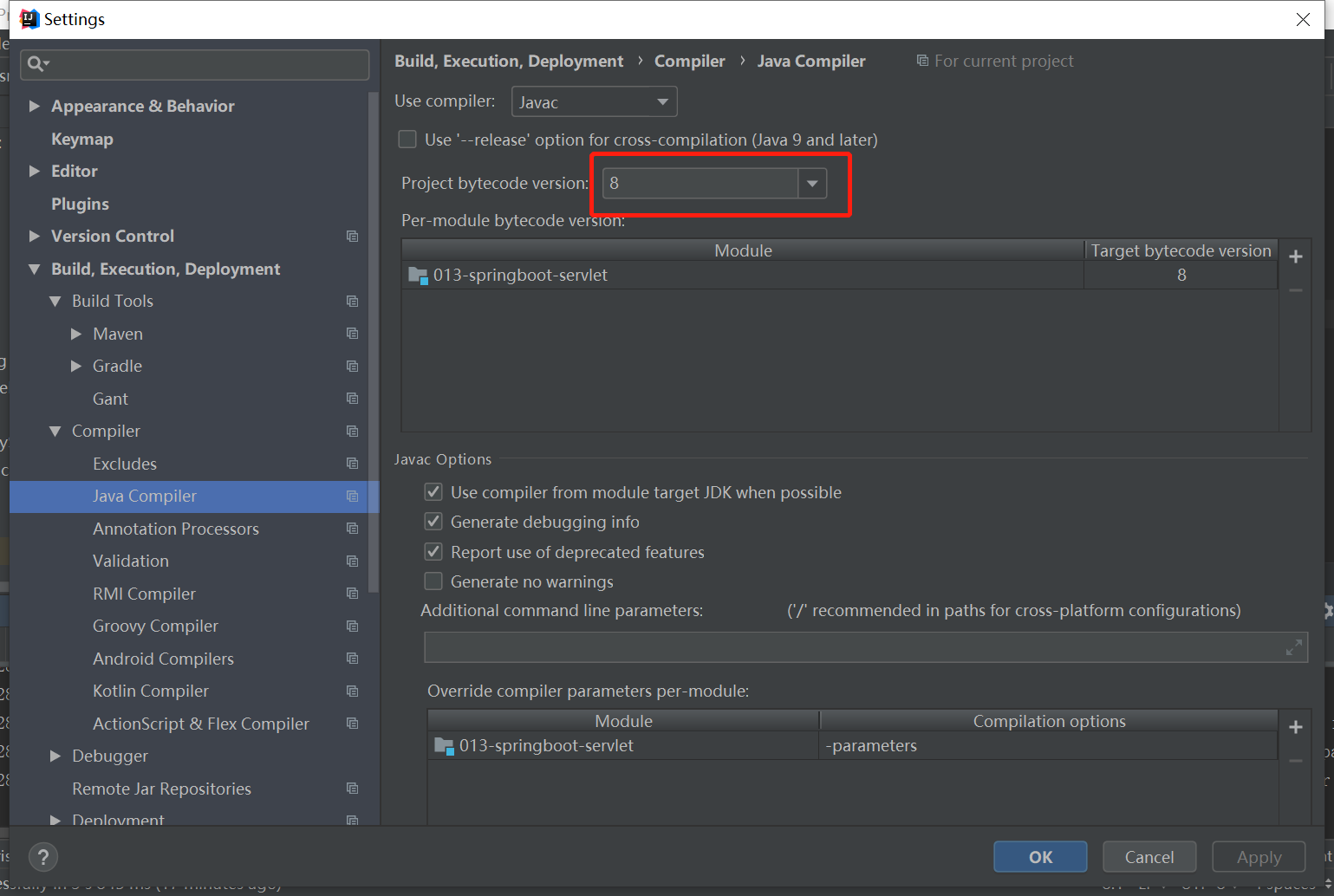Click the plus icon beside Compilation options table
Viewport: 1334px width, 896px height.
tap(1296, 727)
